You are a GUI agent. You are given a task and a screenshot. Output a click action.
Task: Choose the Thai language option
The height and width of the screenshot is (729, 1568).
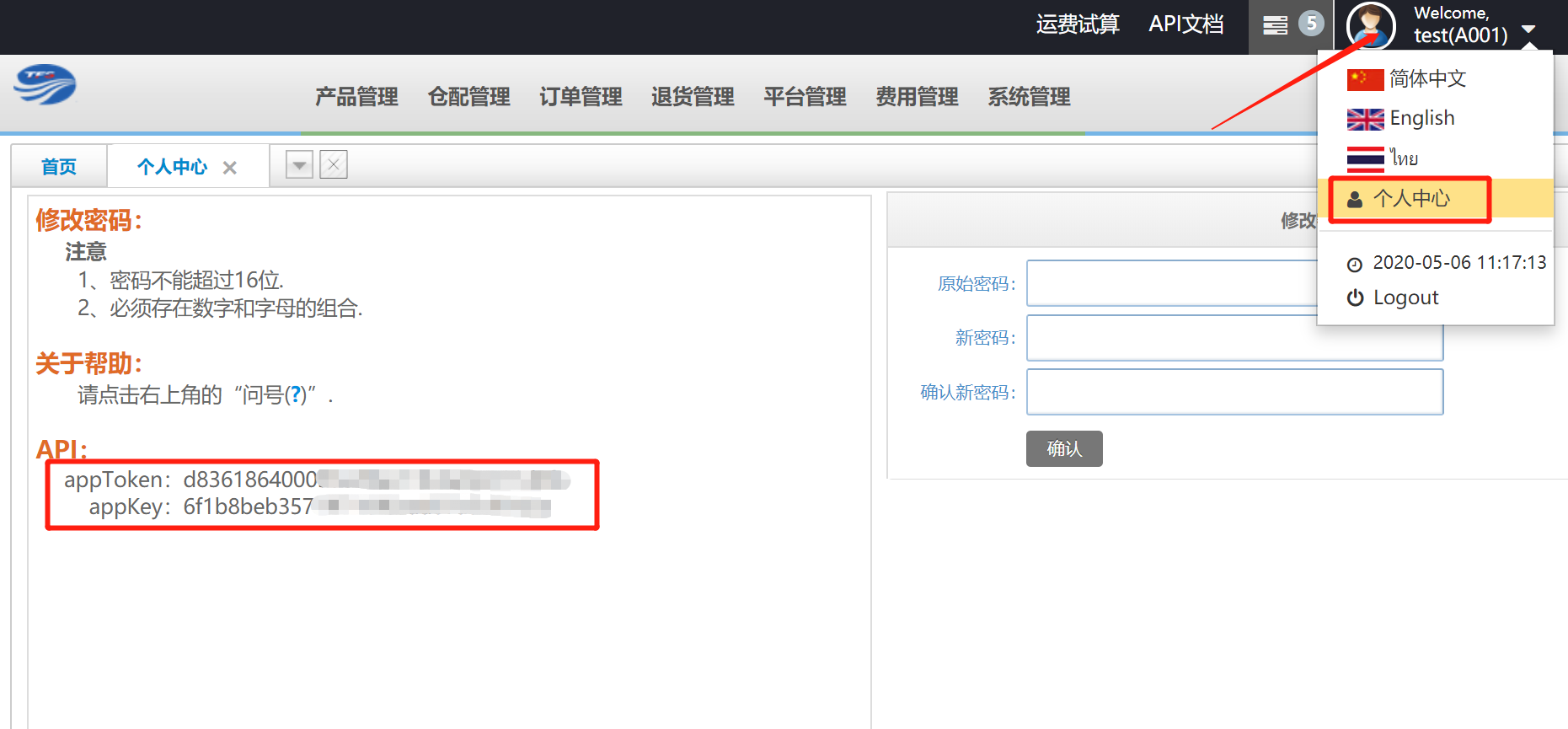[x=1403, y=158]
